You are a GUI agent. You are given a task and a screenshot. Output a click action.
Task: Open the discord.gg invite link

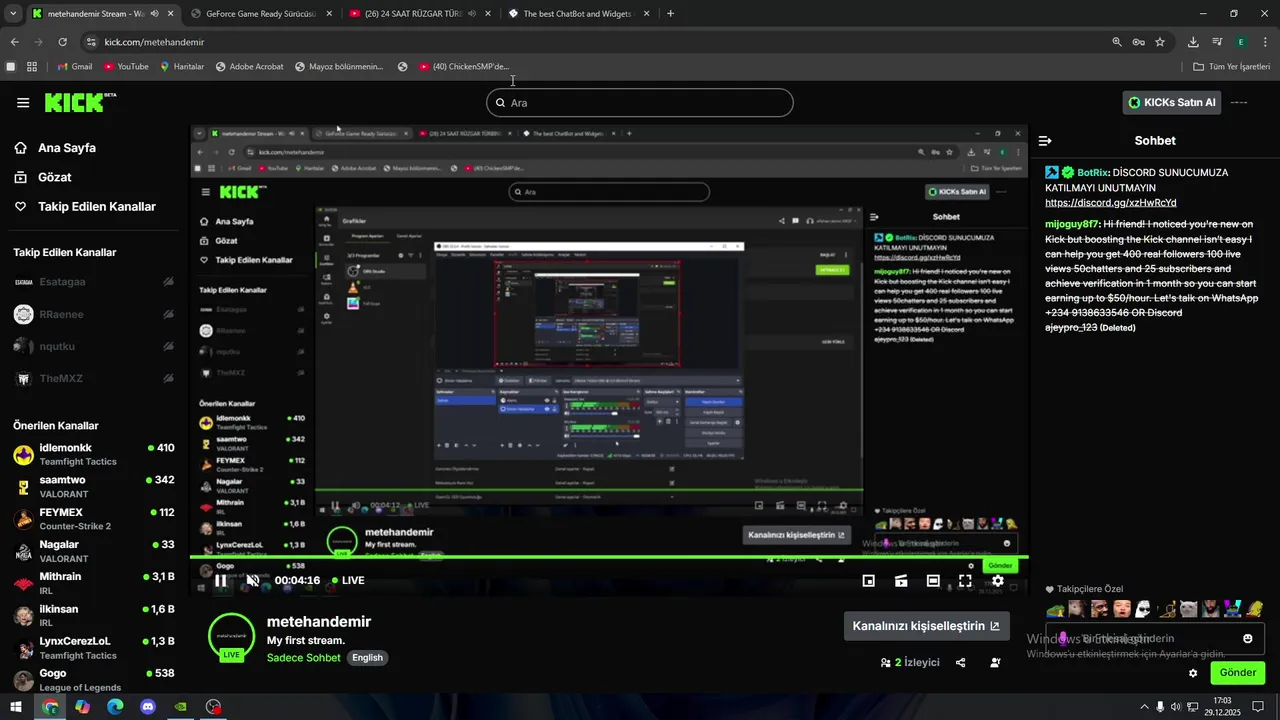point(1111,202)
